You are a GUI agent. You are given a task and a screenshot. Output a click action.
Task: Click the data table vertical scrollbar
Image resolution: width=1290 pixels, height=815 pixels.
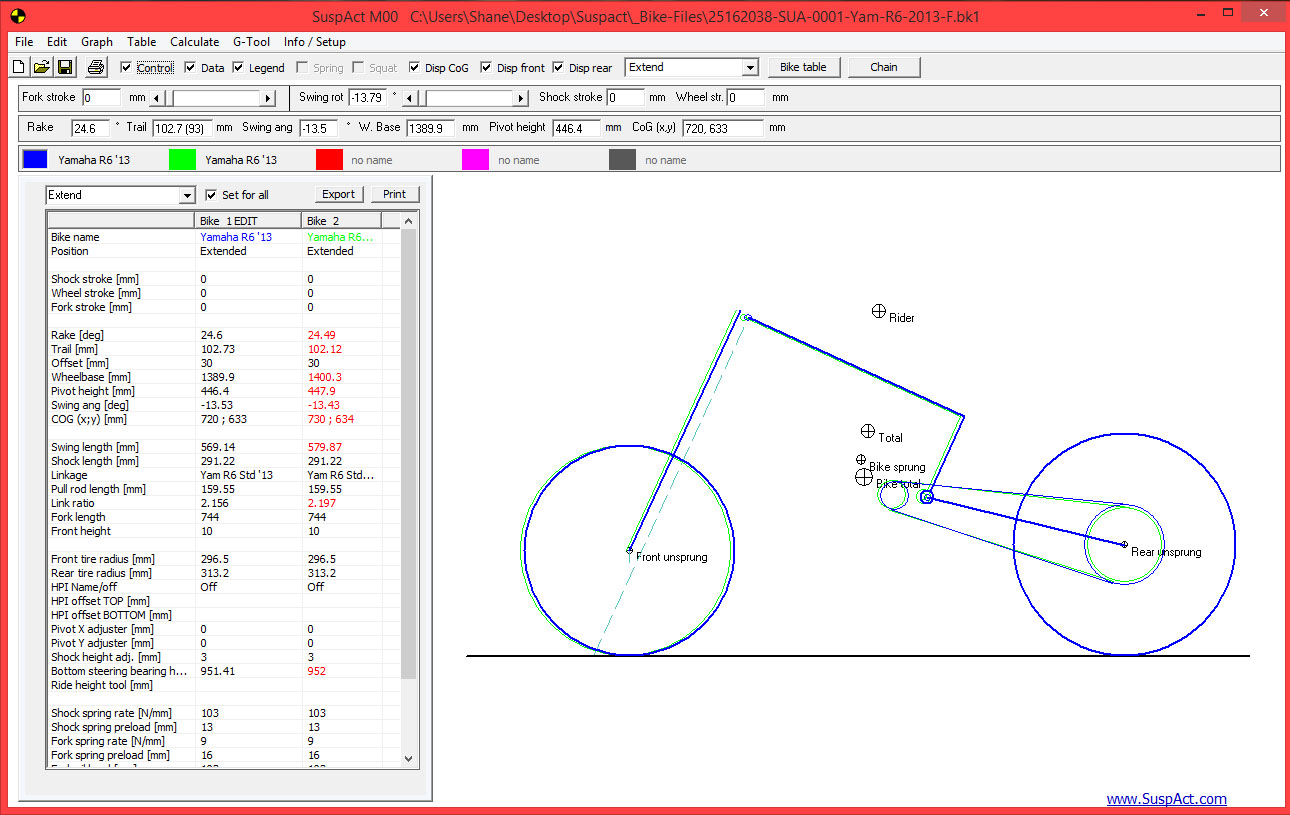[408, 490]
